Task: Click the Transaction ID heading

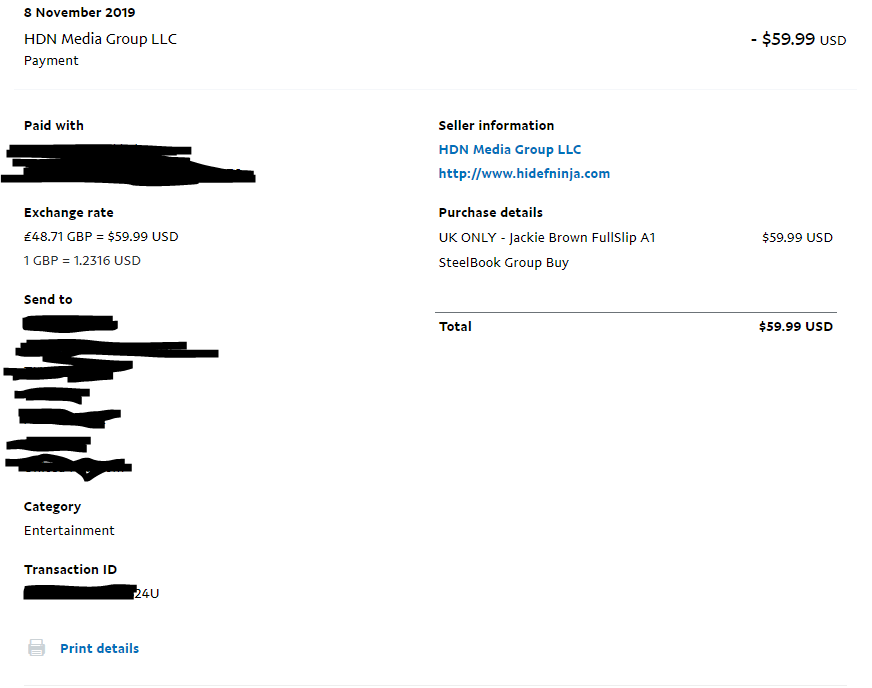Action: click(x=71, y=570)
